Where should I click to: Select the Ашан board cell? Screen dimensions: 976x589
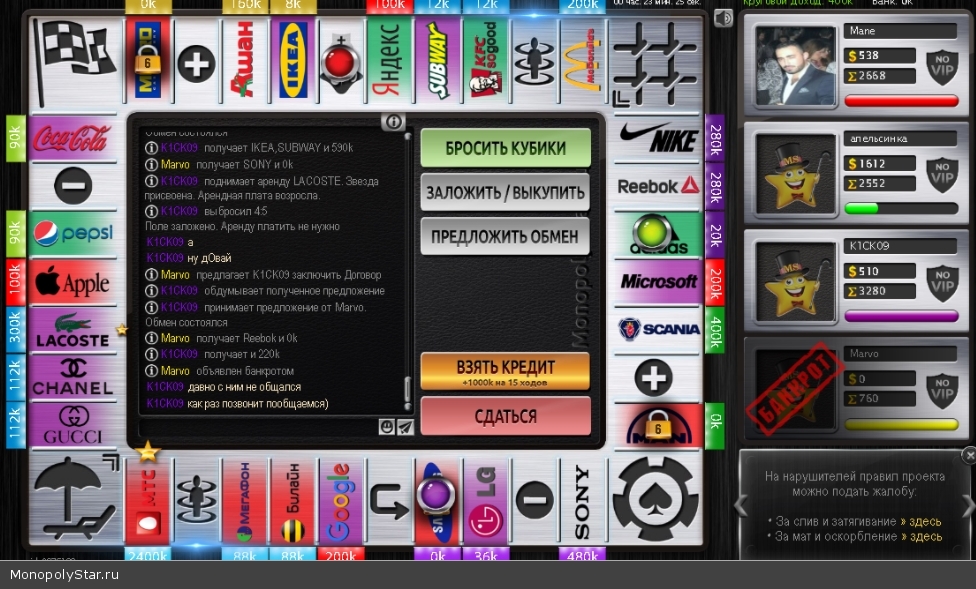point(245,60)
